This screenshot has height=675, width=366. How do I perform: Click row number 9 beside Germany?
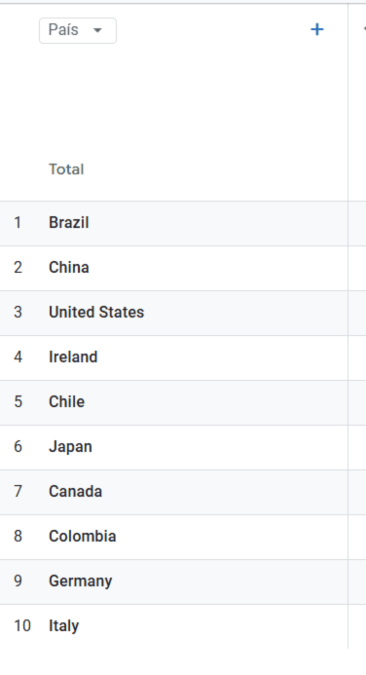(x=18, y=581)
